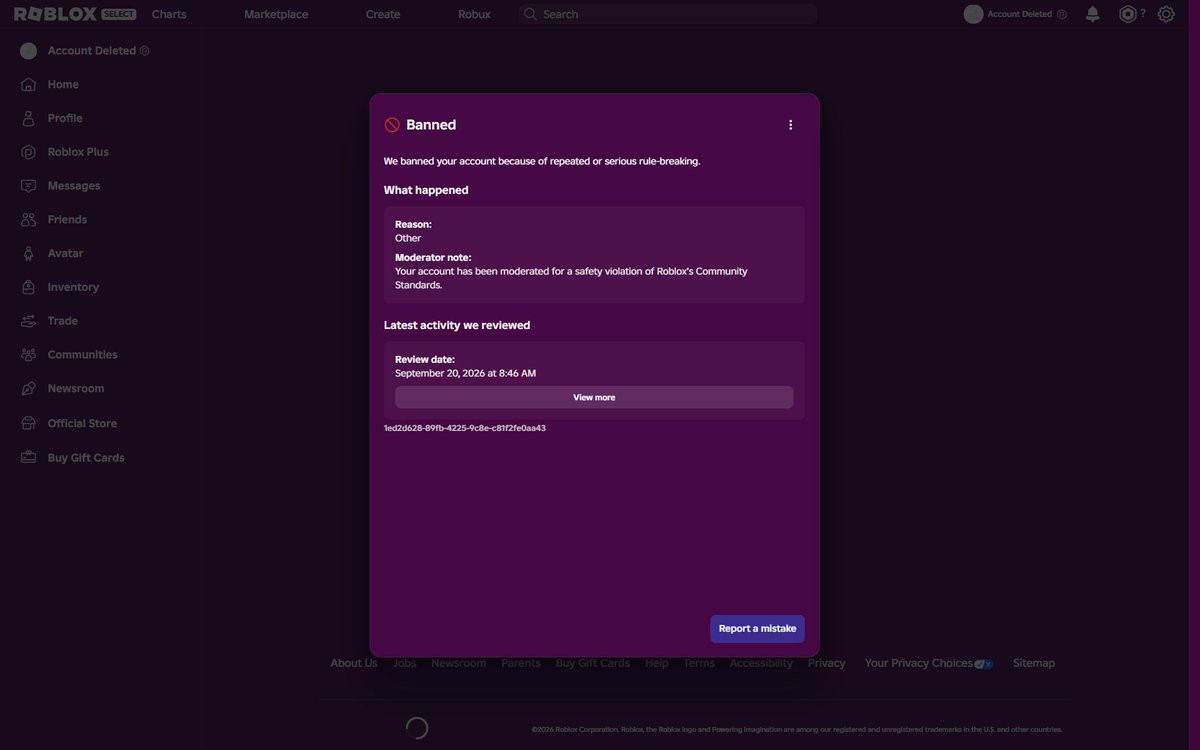Viewport: 1200px width, 750px height.
Task: Click the Friends people icon
Action: coord(28,219)
